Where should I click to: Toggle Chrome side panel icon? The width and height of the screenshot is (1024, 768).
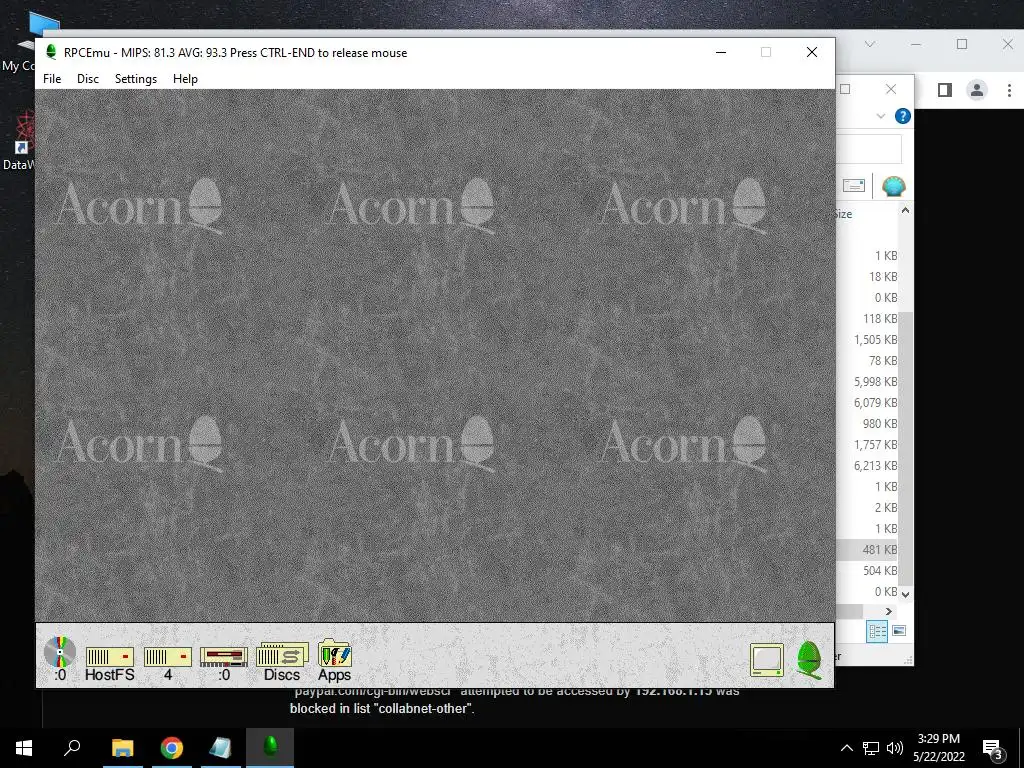point(945,90)
